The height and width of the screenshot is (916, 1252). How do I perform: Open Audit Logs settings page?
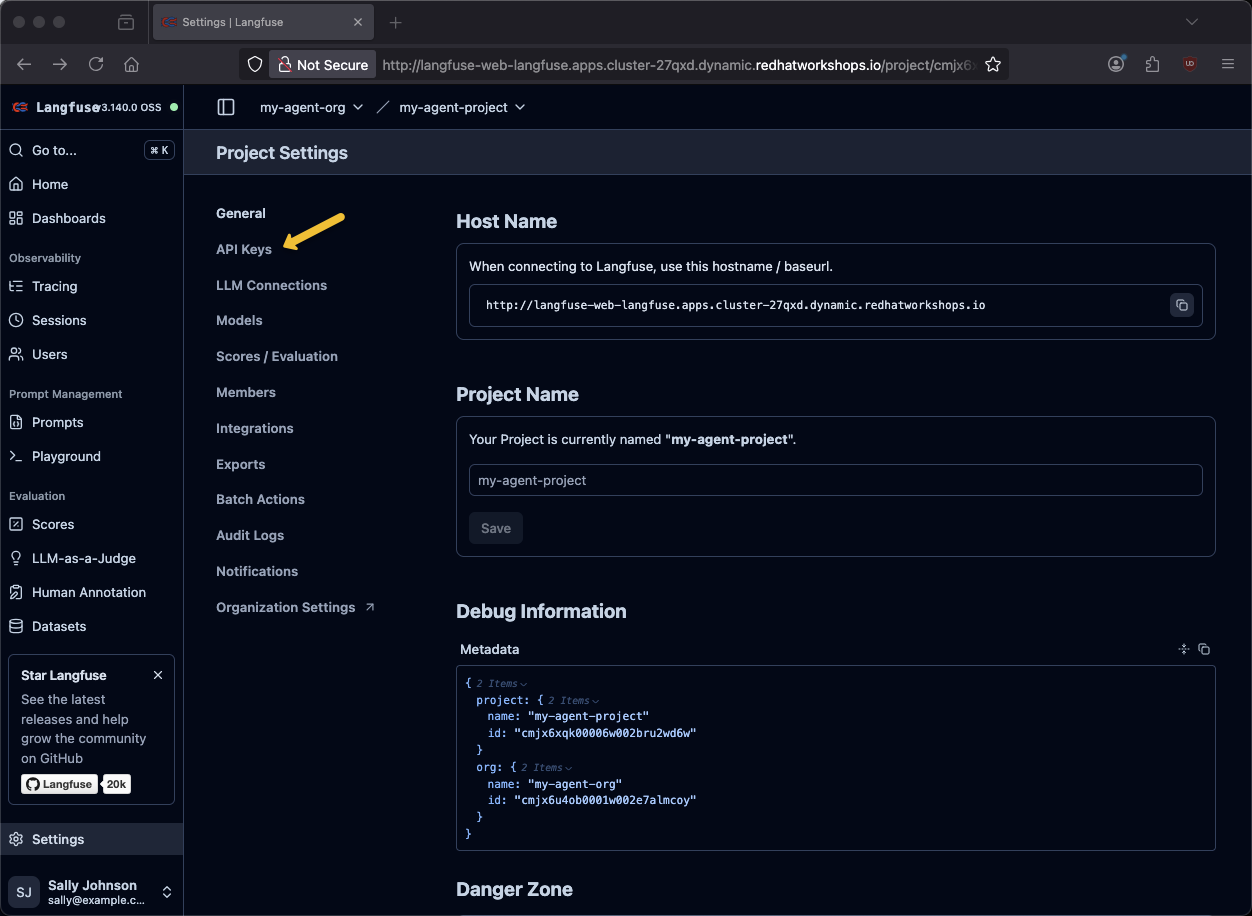[250, 535]
